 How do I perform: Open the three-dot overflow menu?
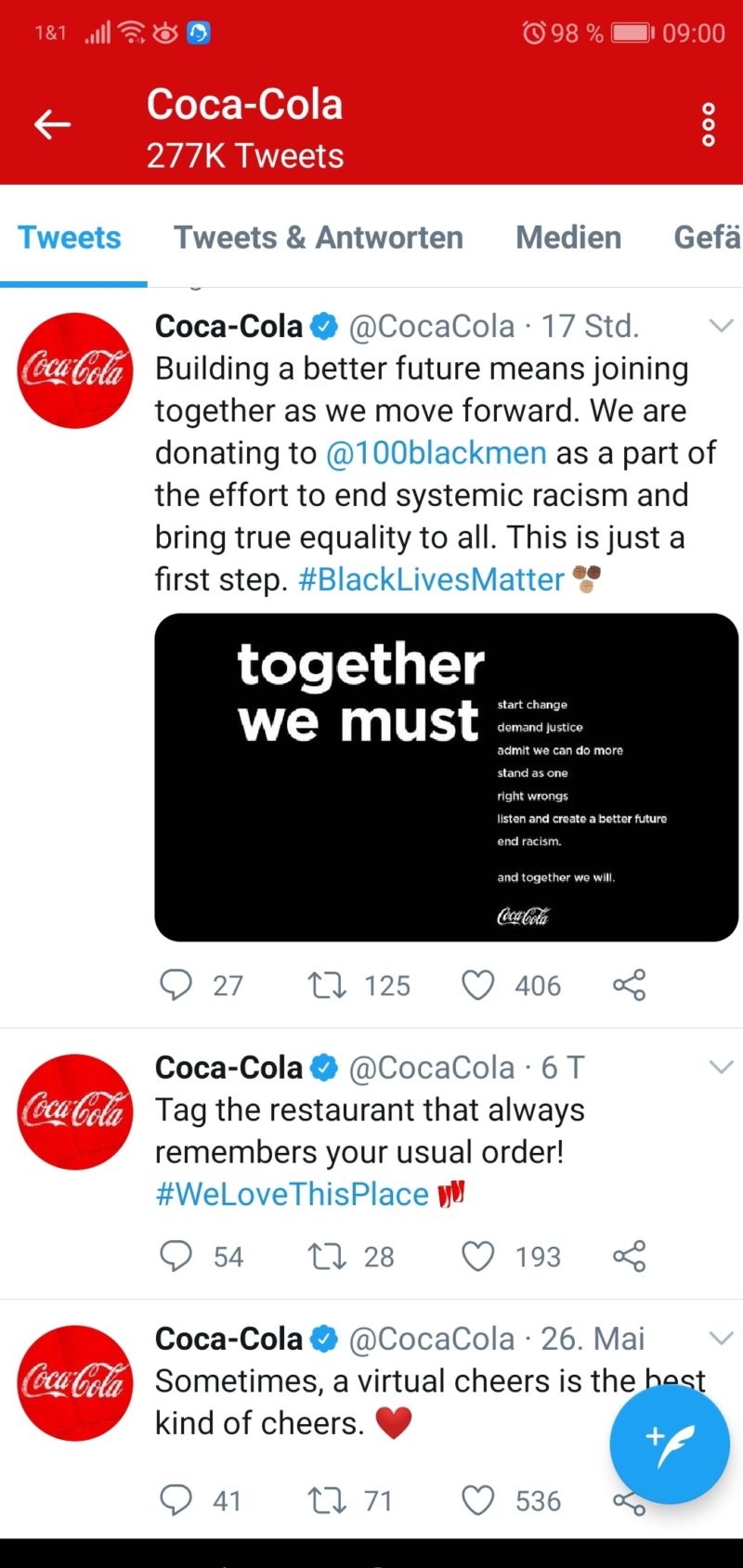pyautogui.click(x=709, y=125)
